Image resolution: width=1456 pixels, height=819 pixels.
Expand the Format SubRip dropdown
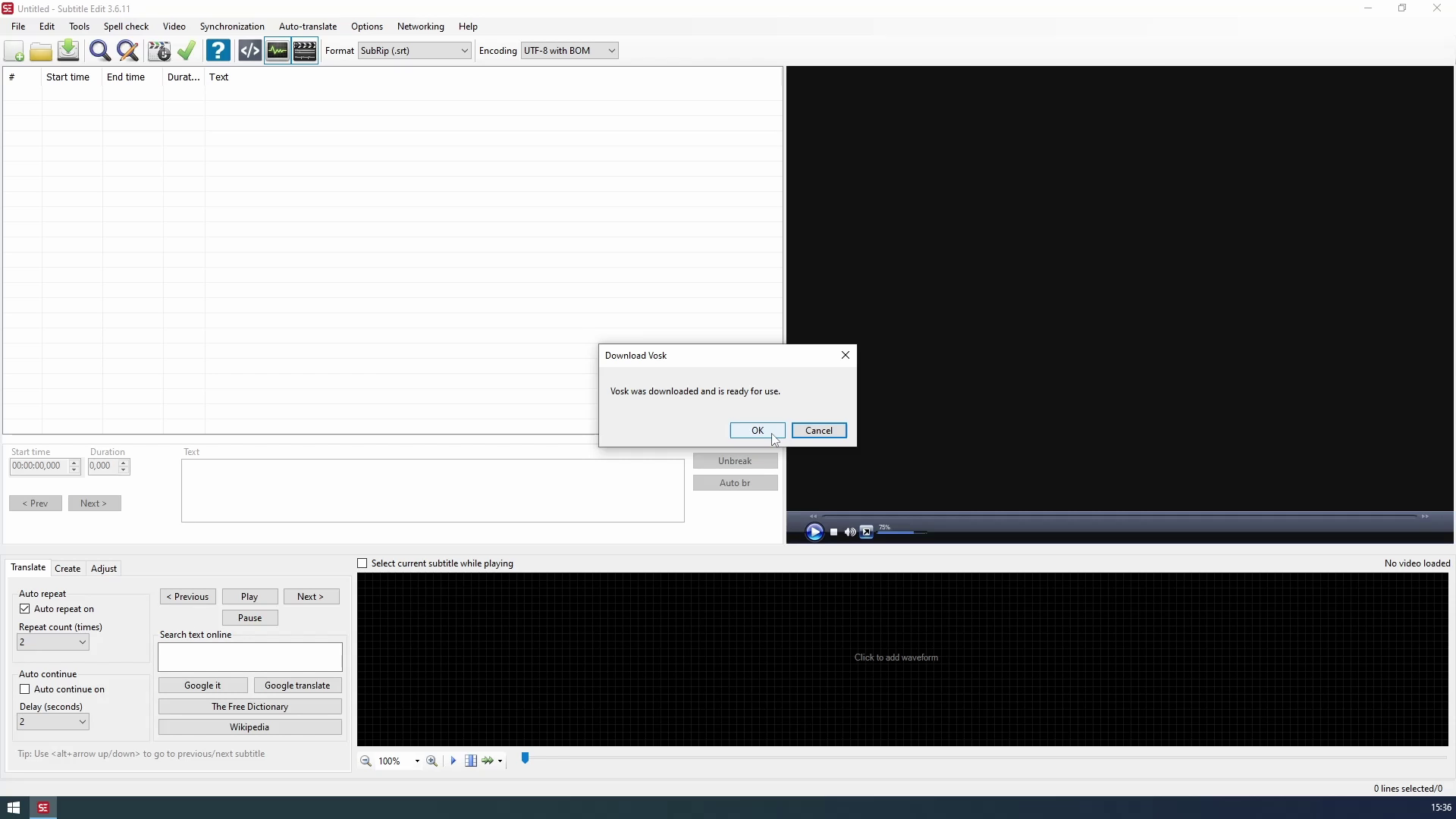(x=464, y=51)
